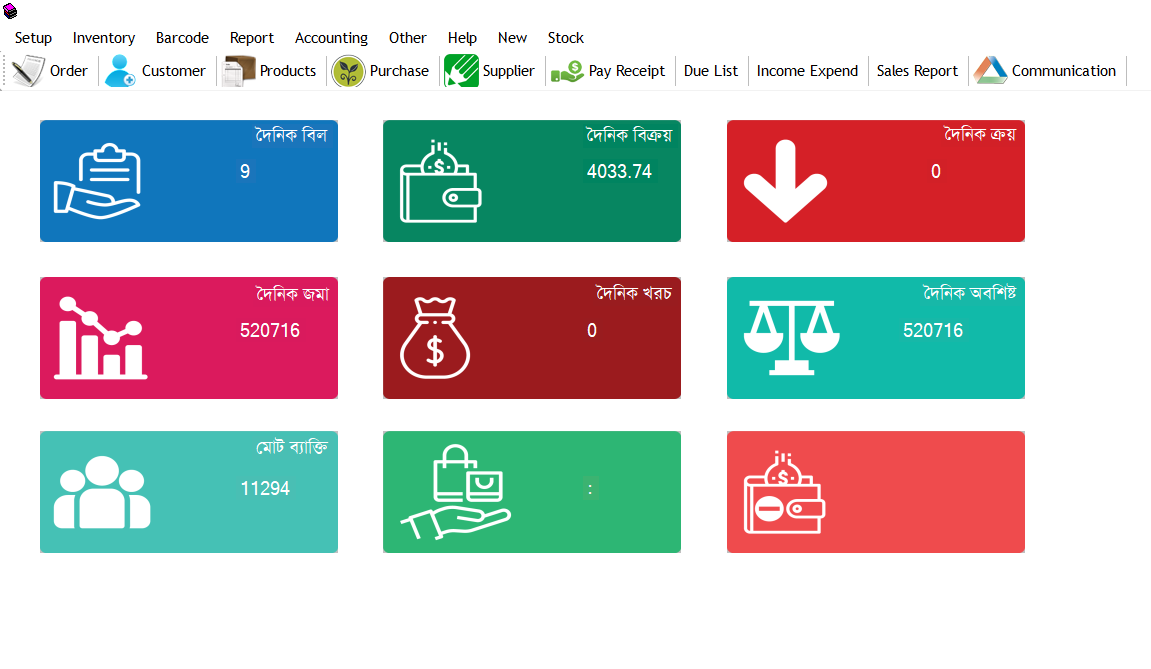Select the Pay Receipt money icon

tap(567, 71)
